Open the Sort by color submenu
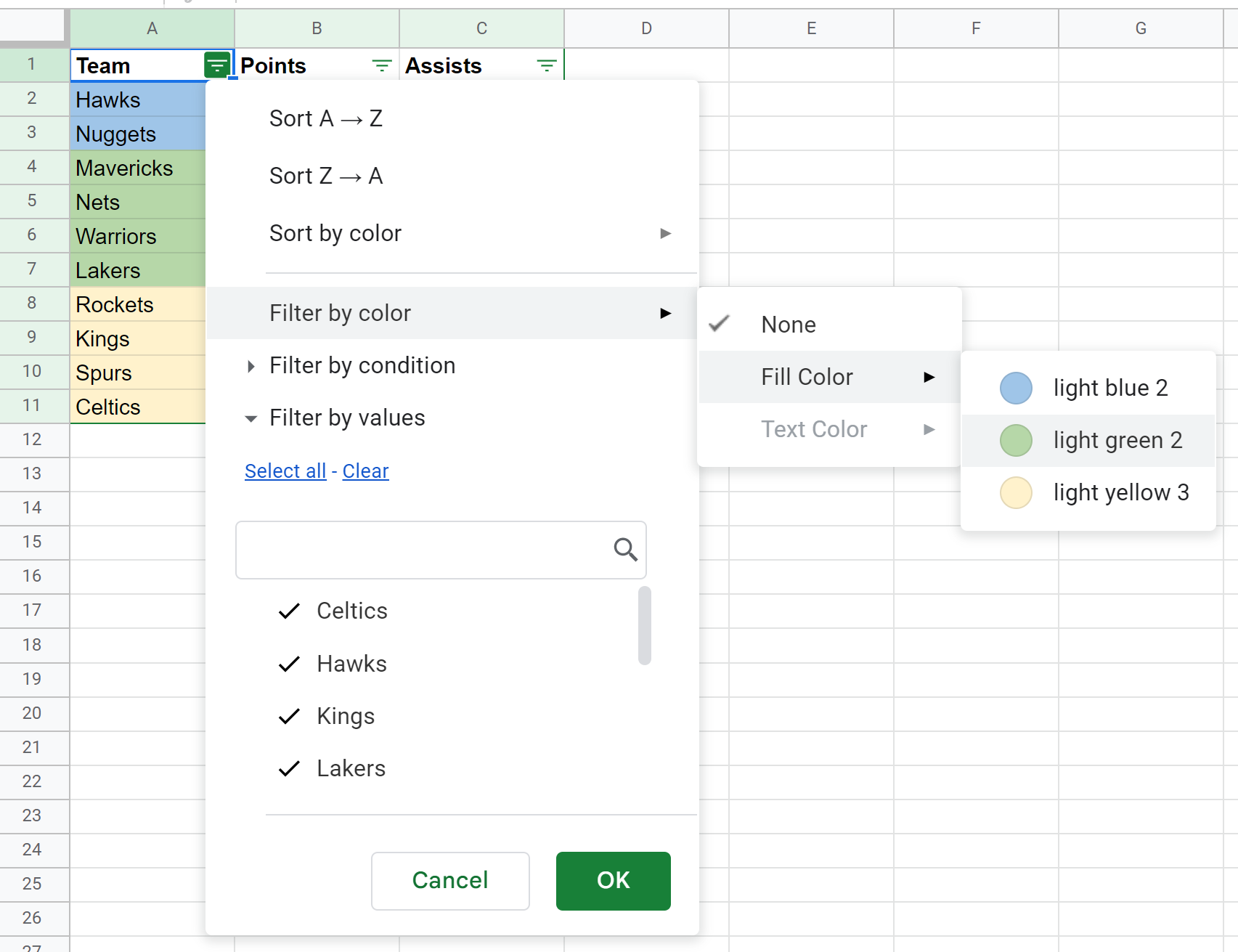Image resolution: width=1238 pixels, height=952 pixels. pos(335,233)
